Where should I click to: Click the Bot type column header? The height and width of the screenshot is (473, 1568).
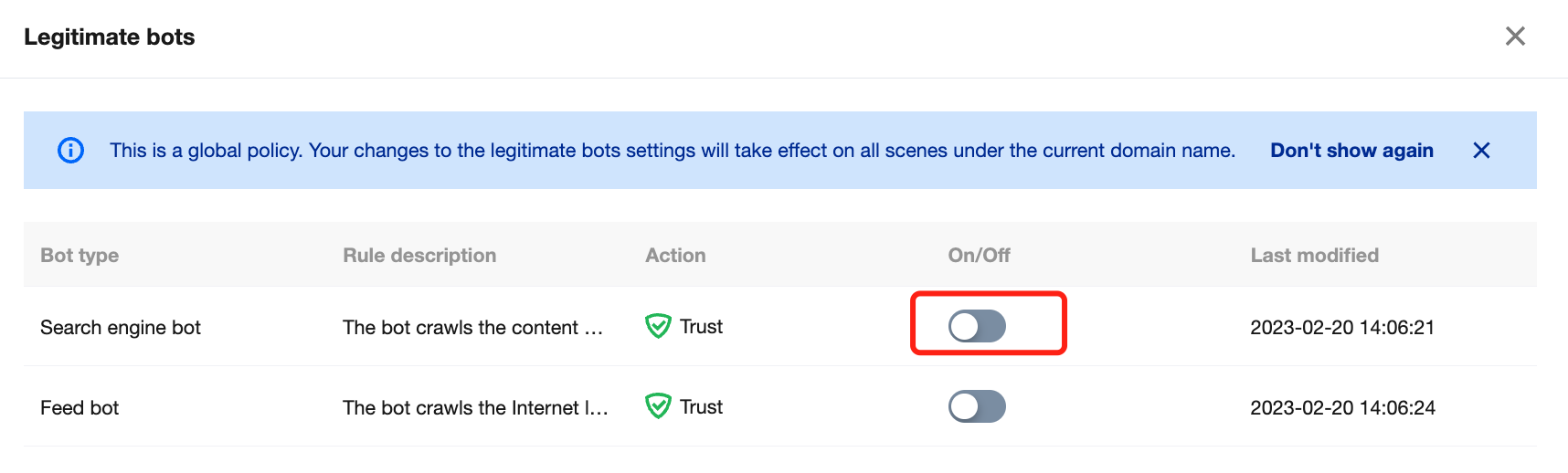coord(79,256)
